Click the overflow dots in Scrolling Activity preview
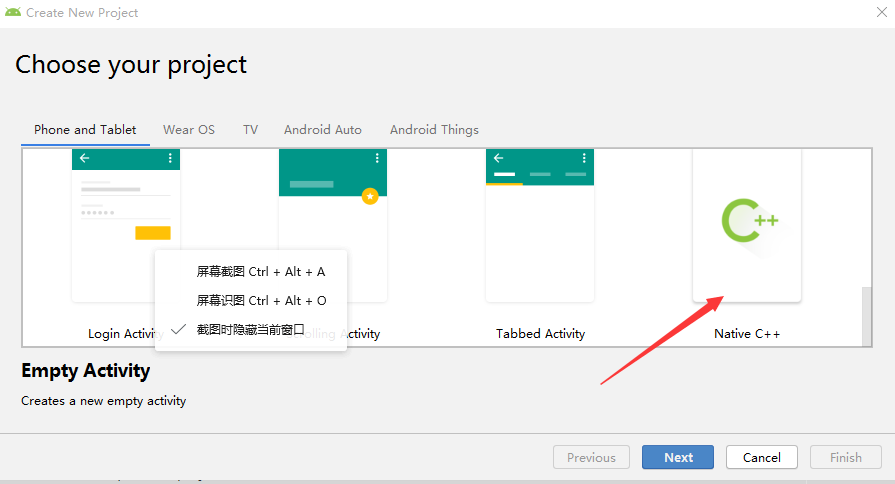 377,158
